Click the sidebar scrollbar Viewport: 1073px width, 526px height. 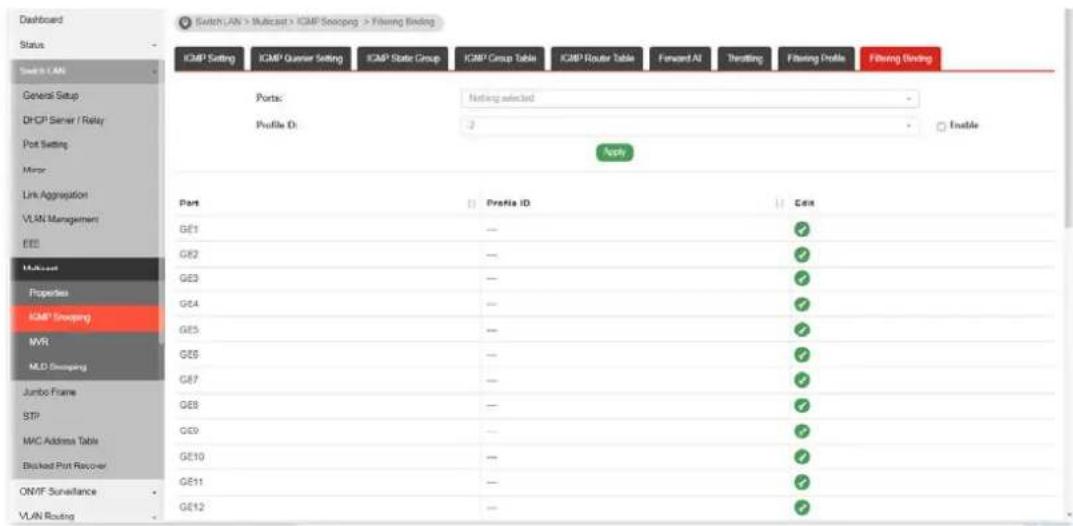(x=161, y=202)
